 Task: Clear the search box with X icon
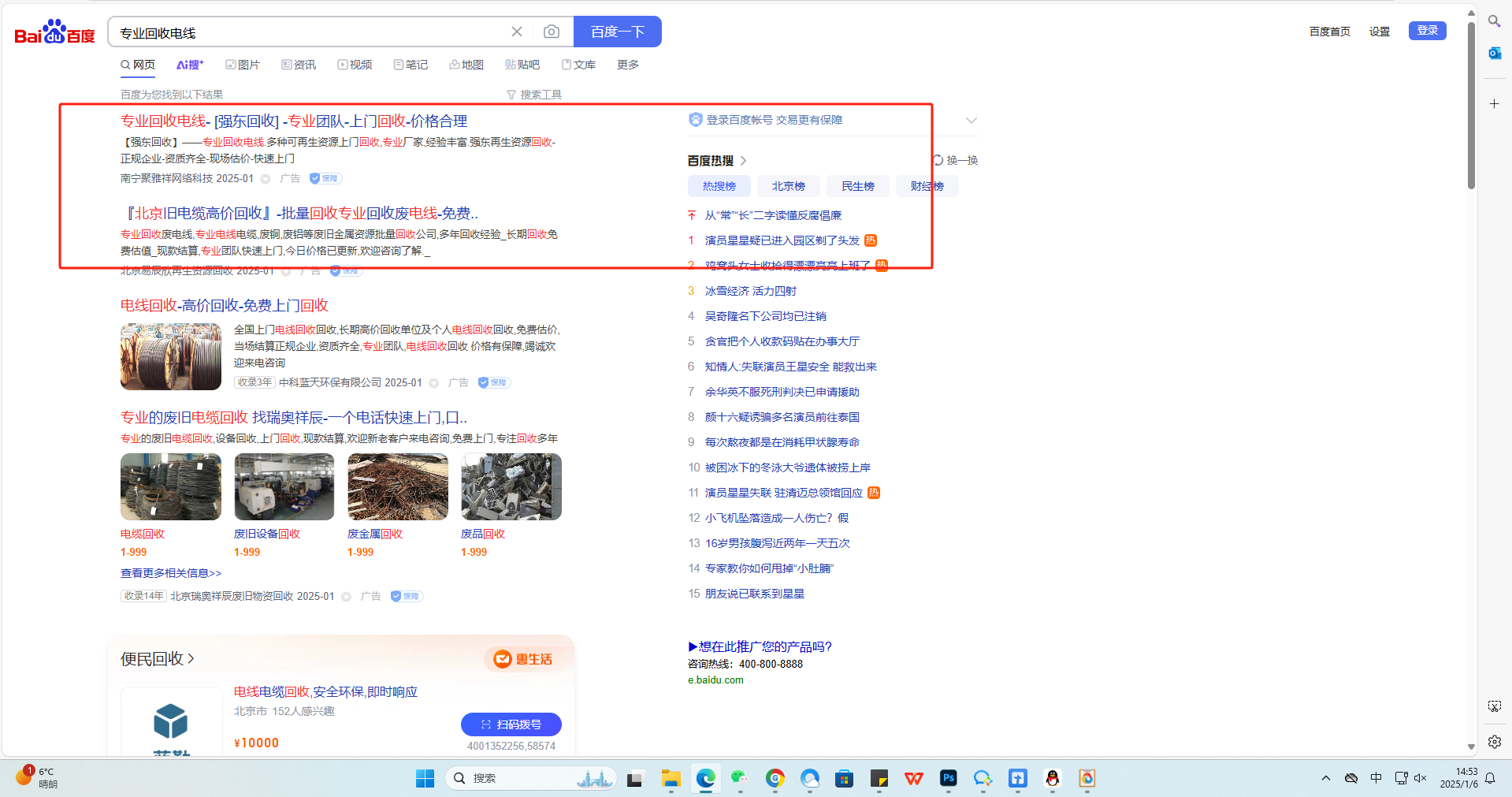coord(517,32)
